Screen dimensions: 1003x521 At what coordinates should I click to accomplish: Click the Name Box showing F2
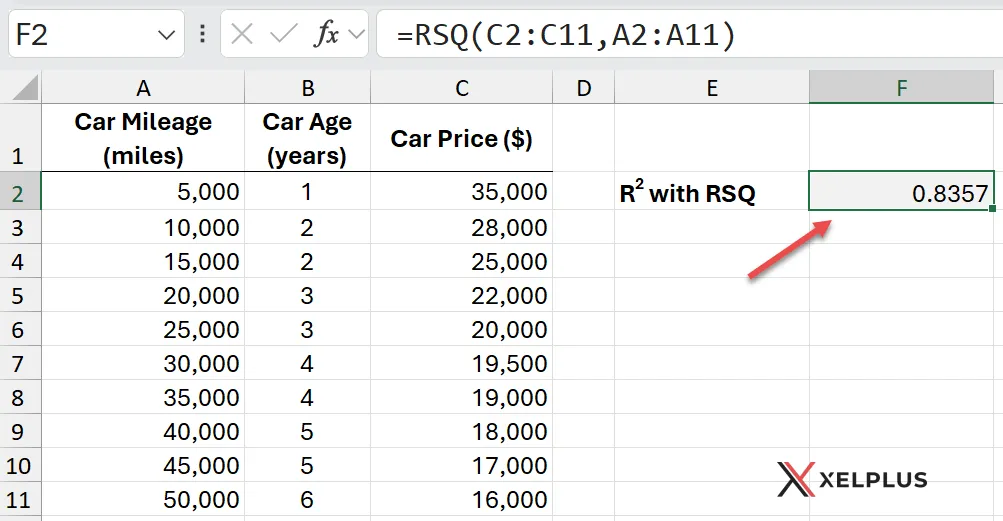(x=96, y=34)
